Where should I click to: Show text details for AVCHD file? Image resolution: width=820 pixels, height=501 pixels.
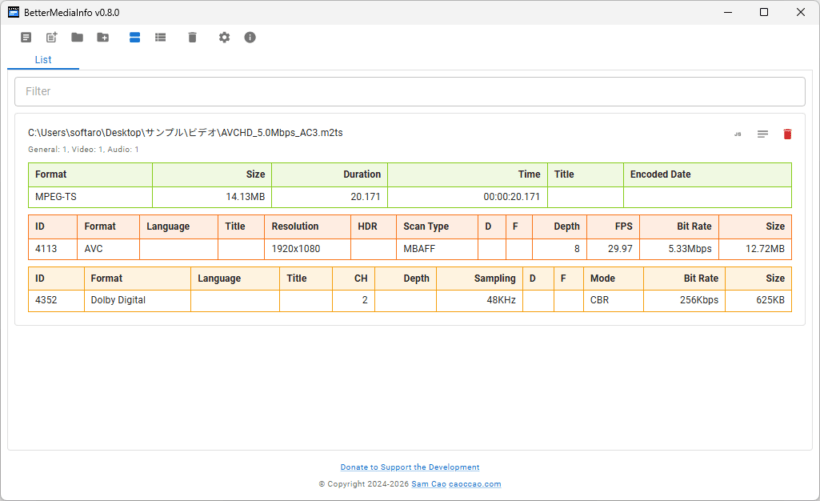pos(762,134)
